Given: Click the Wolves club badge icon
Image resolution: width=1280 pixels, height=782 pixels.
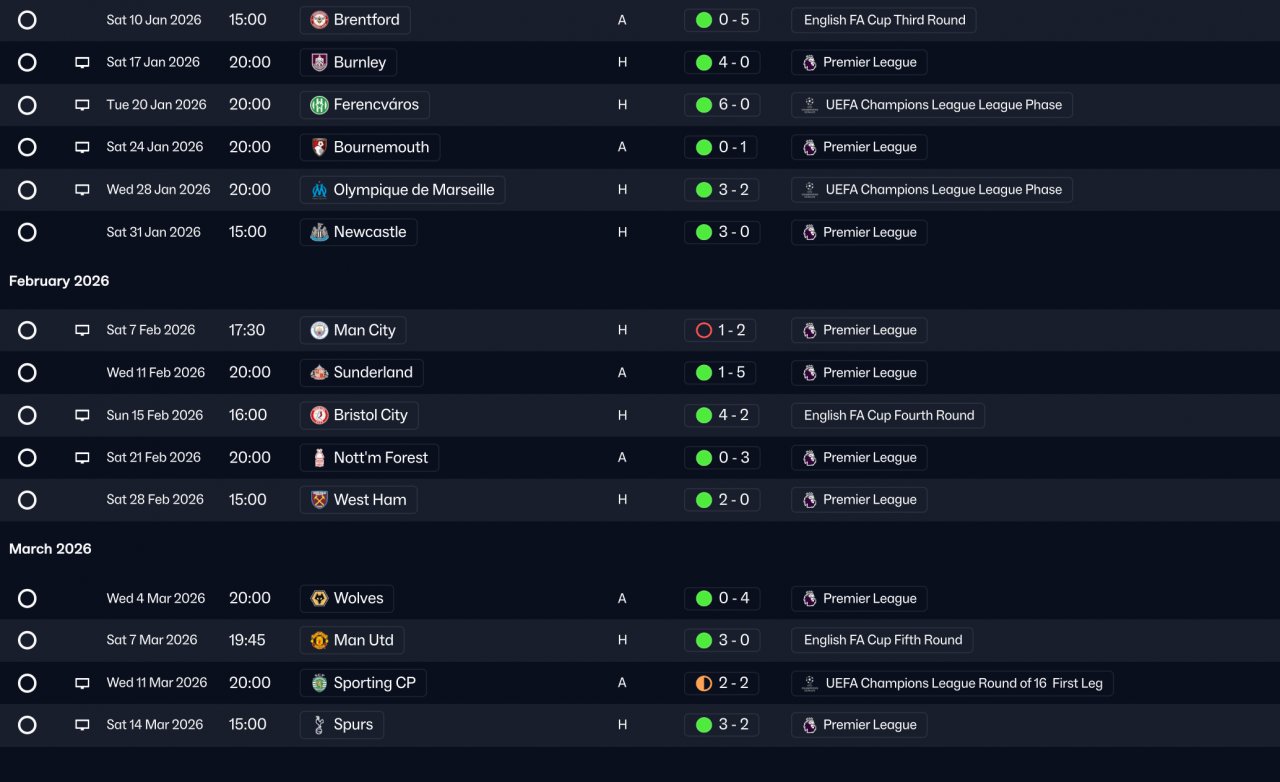Looking at the screenshot, I should [319, 598].
